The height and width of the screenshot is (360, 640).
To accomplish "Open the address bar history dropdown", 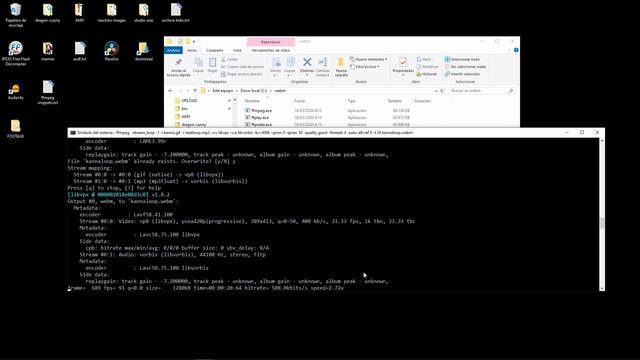I will [x=436, y=91].
